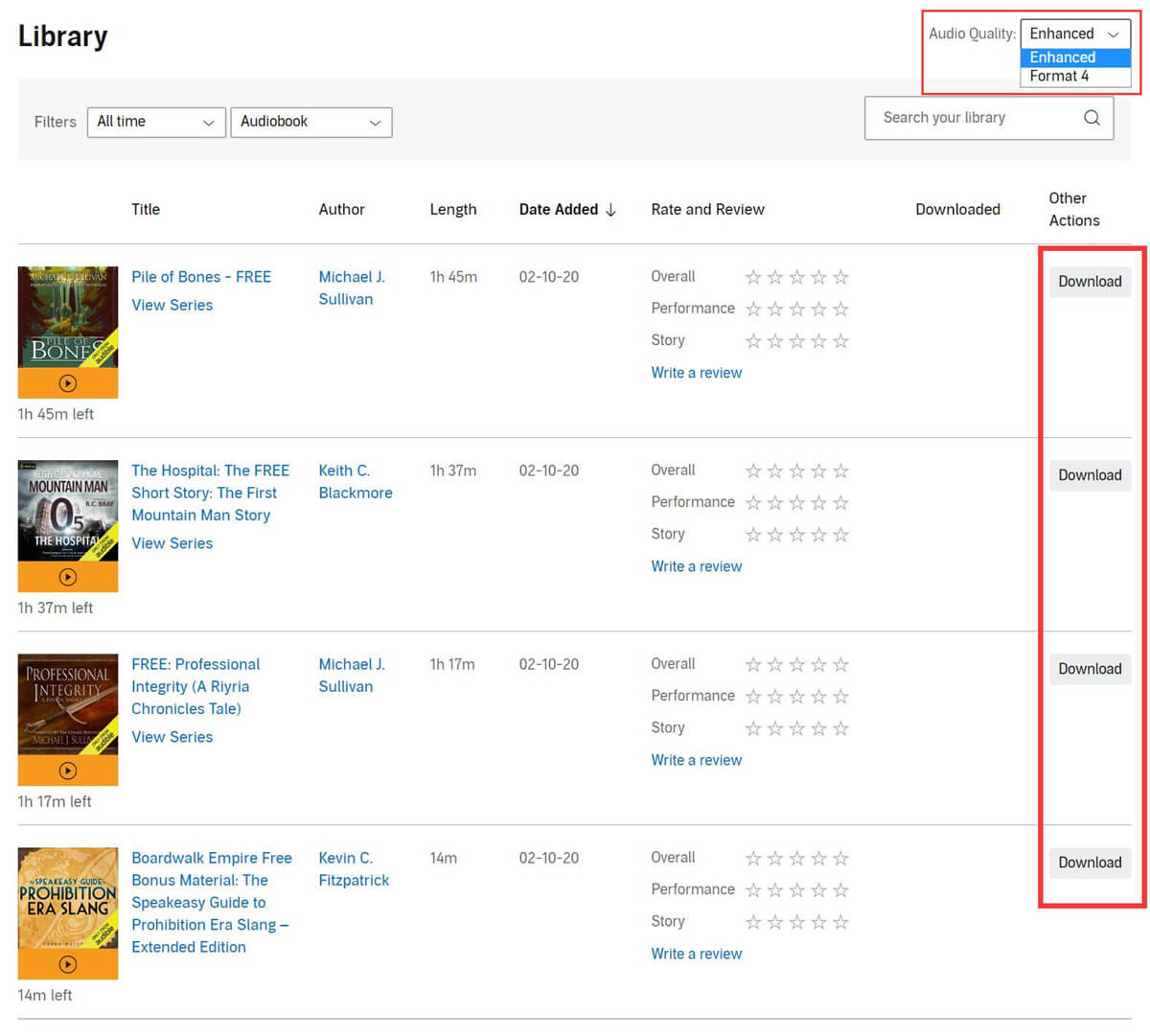Click the Date Added sort arrow
The width and height of the screenshot is (1150, 1036).
point(610,209)
